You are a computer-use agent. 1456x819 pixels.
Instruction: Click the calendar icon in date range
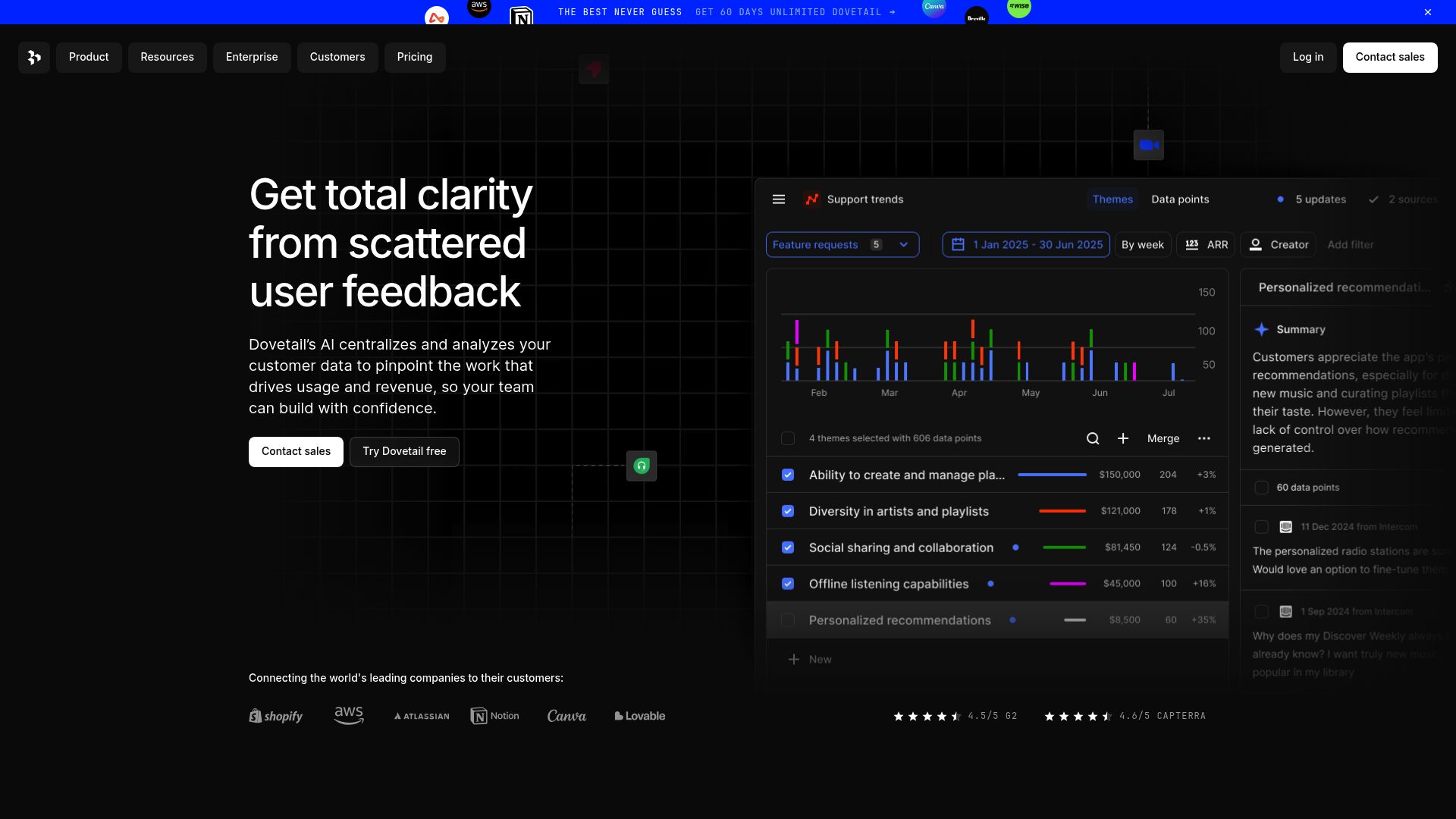click(958, 245)
